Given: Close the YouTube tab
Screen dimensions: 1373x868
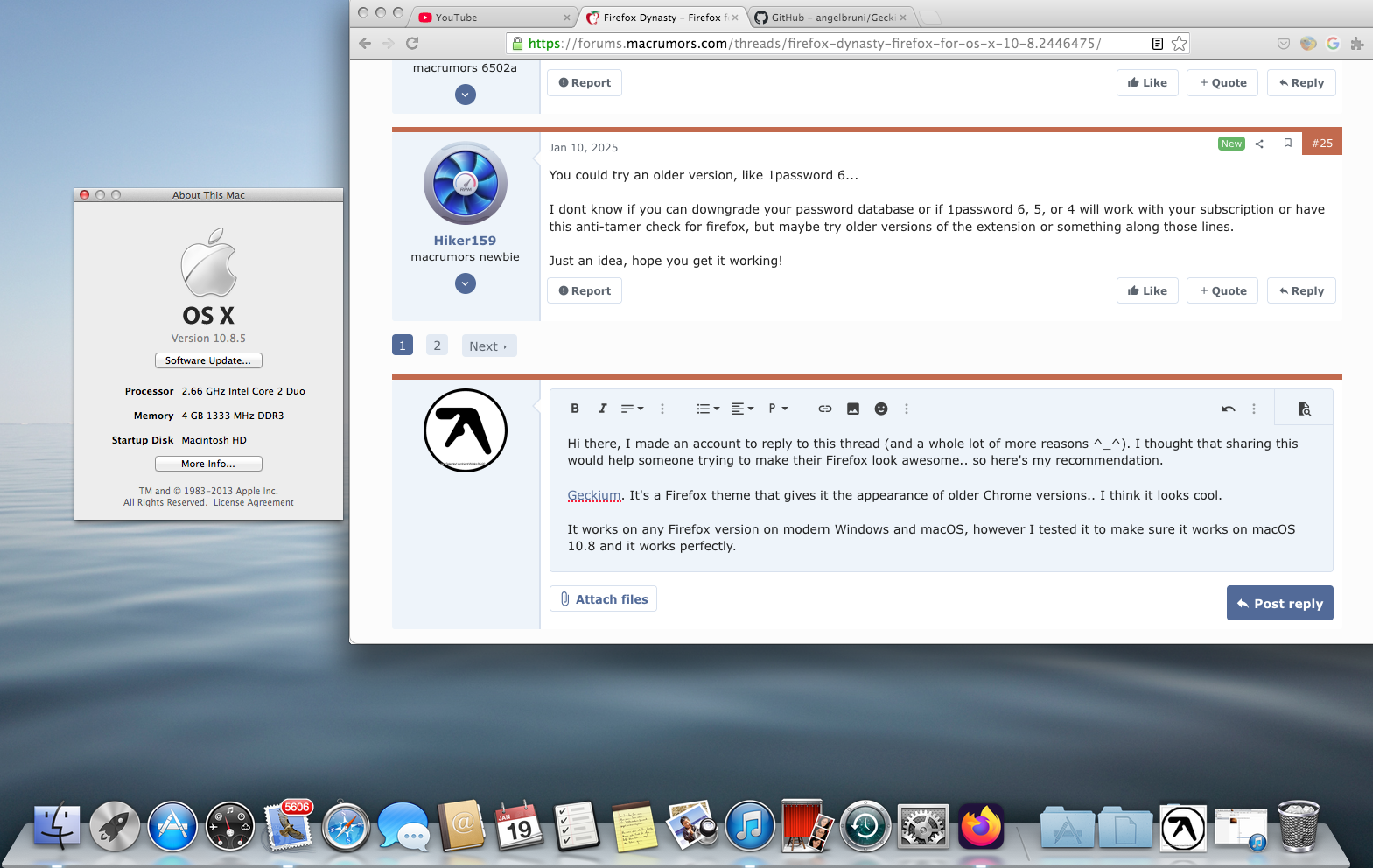Looking at the screenshot, I should pos(567,17).
